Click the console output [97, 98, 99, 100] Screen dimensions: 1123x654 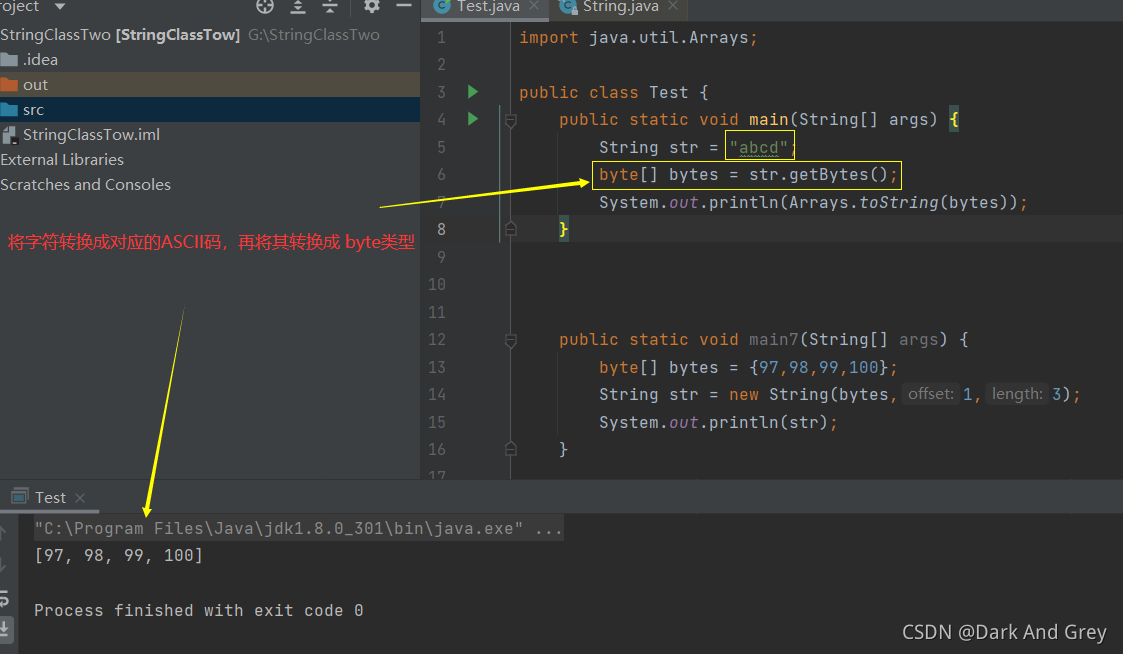click(119, 555)
